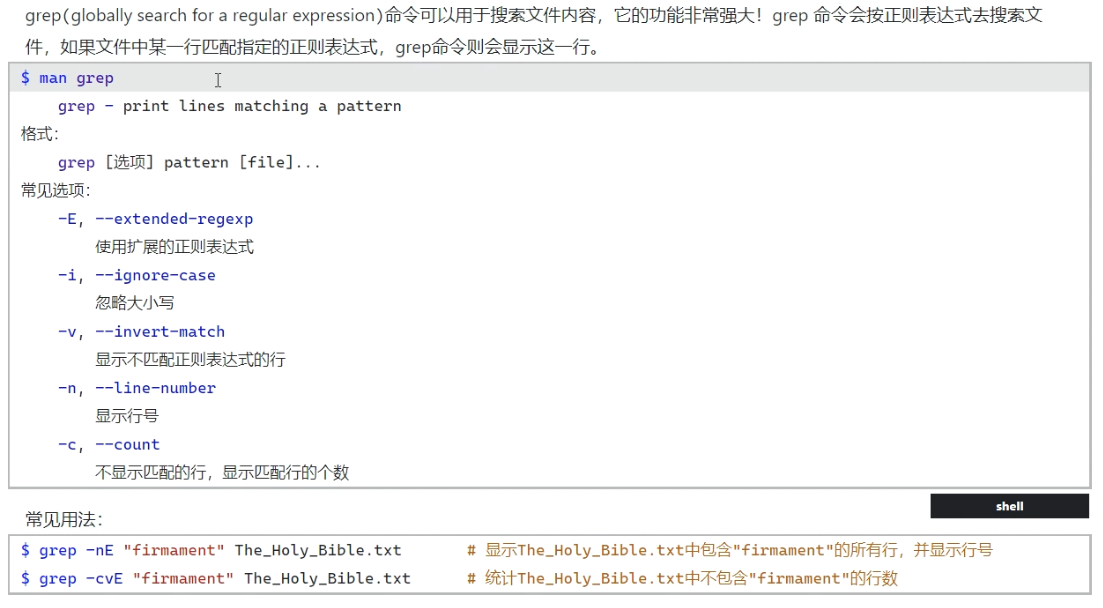Click the --ignore-case option text

[x=155, y=275]
